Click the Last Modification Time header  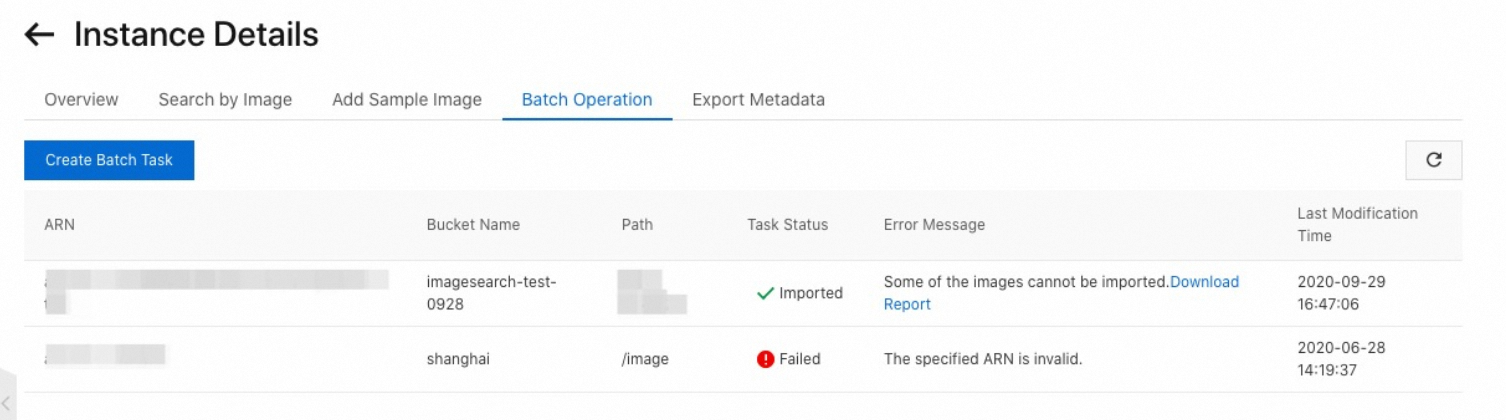[1357, 225]
